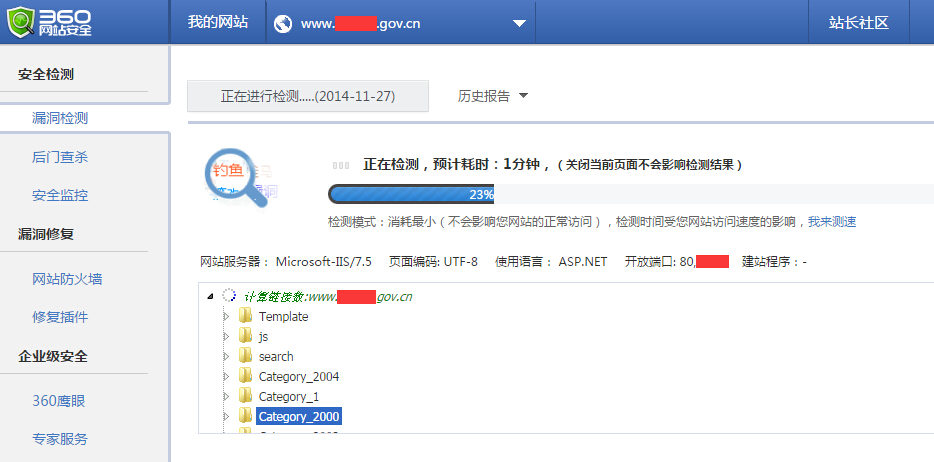Open 我的网站 in the top navigation
934x462 pixels.
pyautogui.click(x=217, y=23)
